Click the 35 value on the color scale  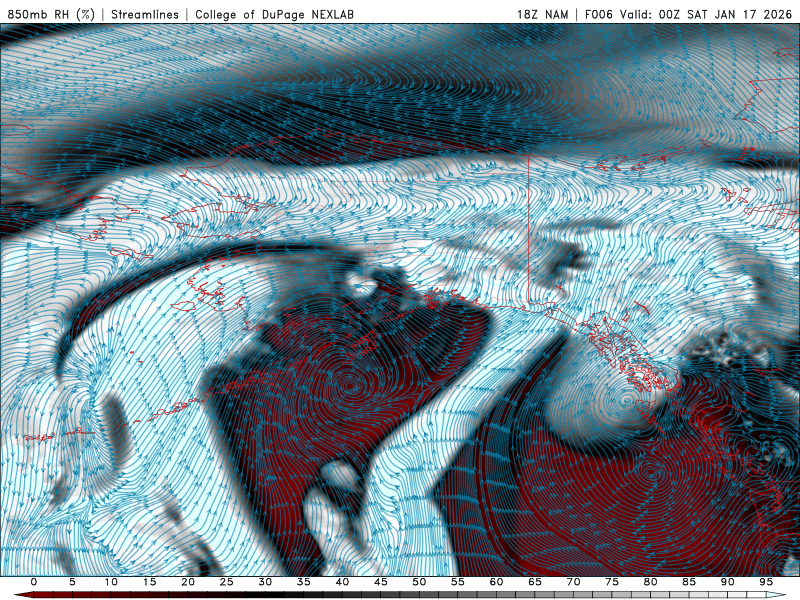(304, 582)
